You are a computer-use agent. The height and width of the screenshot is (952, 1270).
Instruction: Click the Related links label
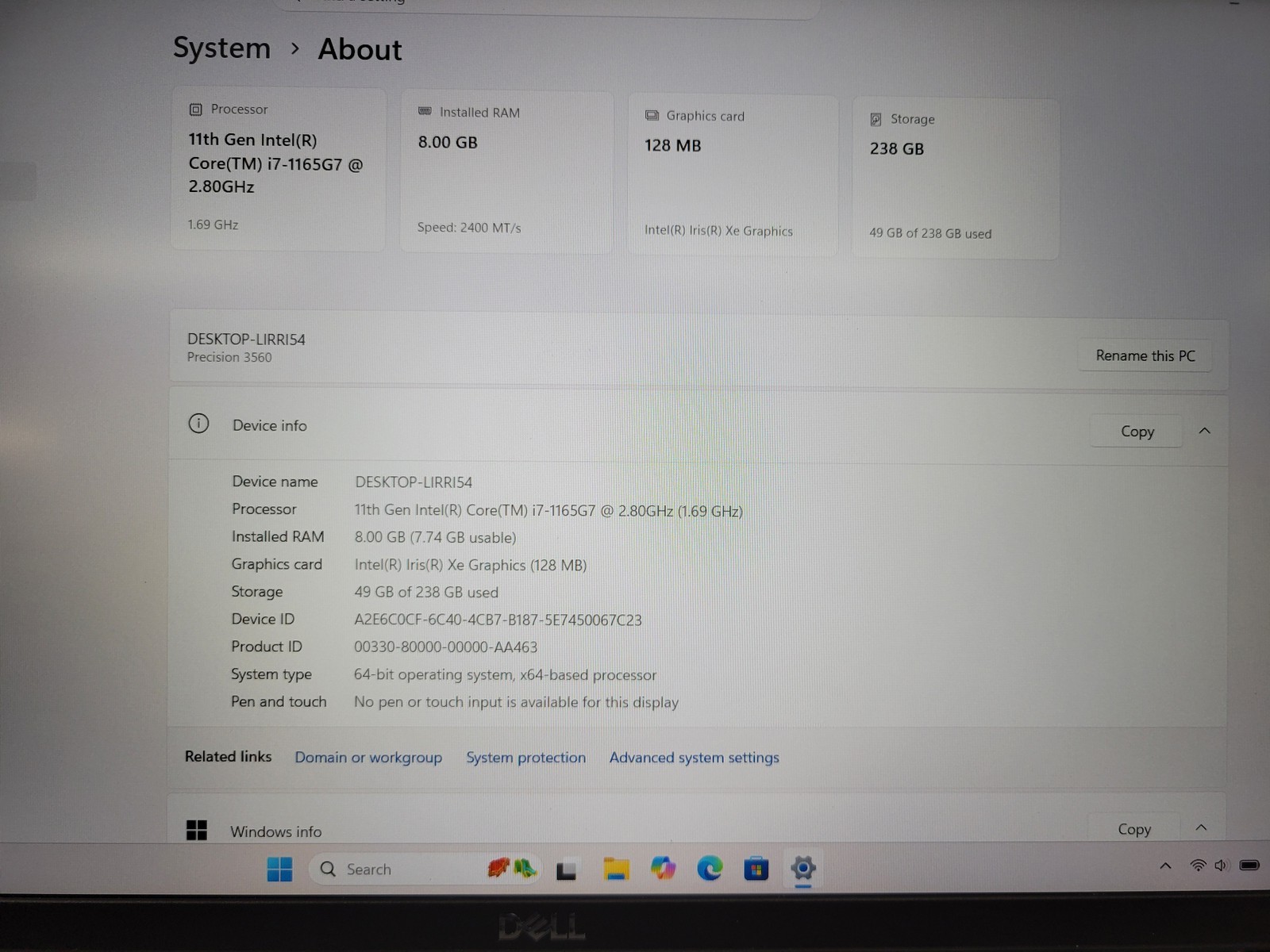(228, 757)
